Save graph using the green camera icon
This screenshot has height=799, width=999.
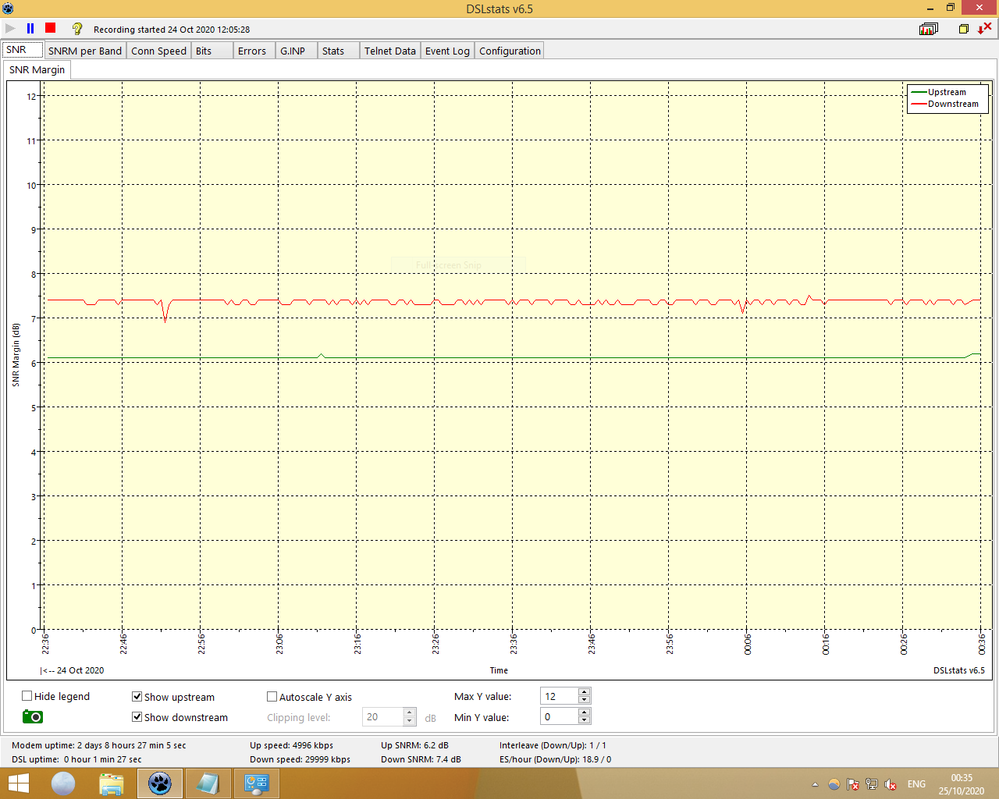tap(33, 717)
